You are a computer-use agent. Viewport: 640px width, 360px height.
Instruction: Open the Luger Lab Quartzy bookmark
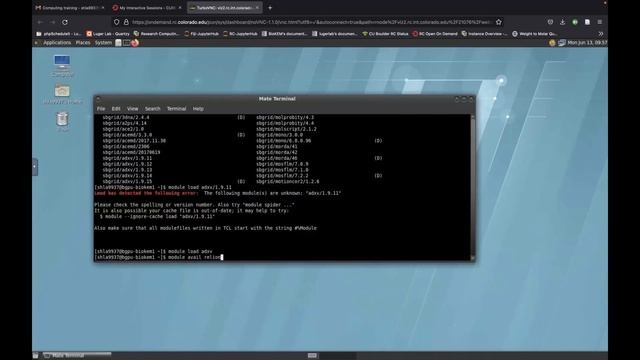coord(108,33)
